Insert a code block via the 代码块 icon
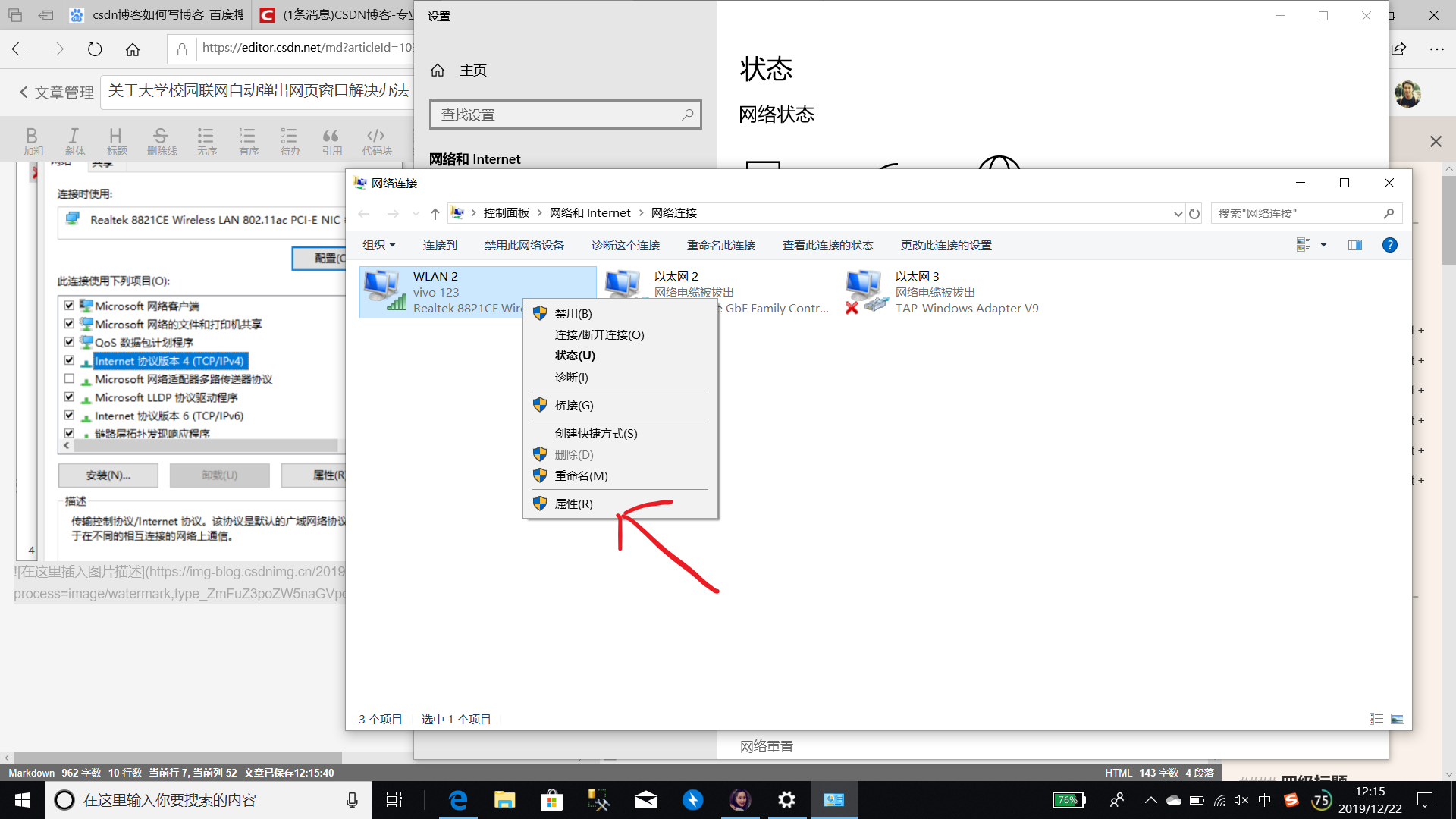This screenshot has width=1456, height=819. tap(376, 140)
